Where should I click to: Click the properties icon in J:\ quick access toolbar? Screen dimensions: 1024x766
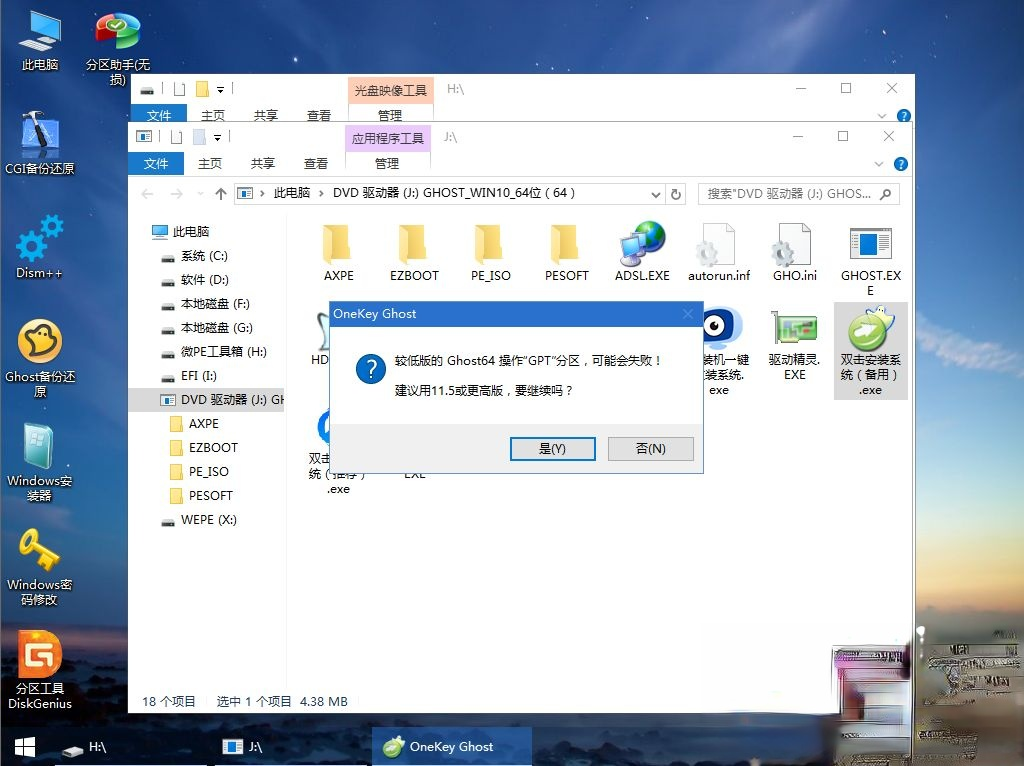(x=177, y=137)
